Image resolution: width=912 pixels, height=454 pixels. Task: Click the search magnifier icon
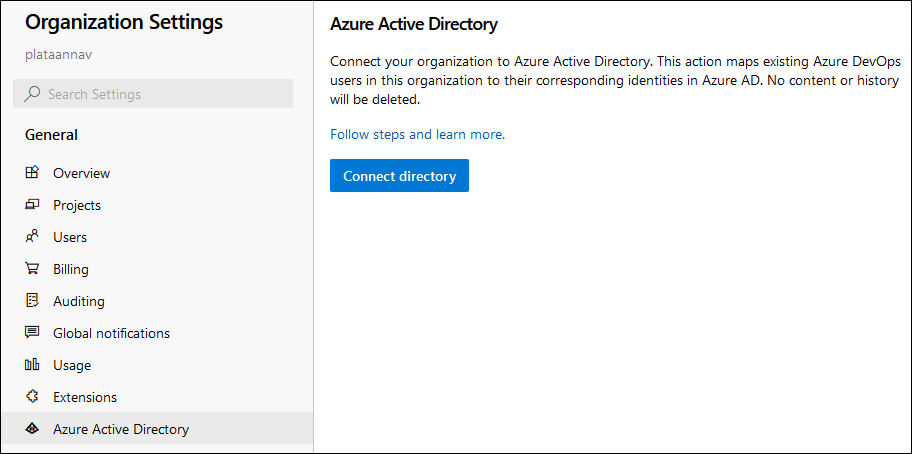coord(32,94)
